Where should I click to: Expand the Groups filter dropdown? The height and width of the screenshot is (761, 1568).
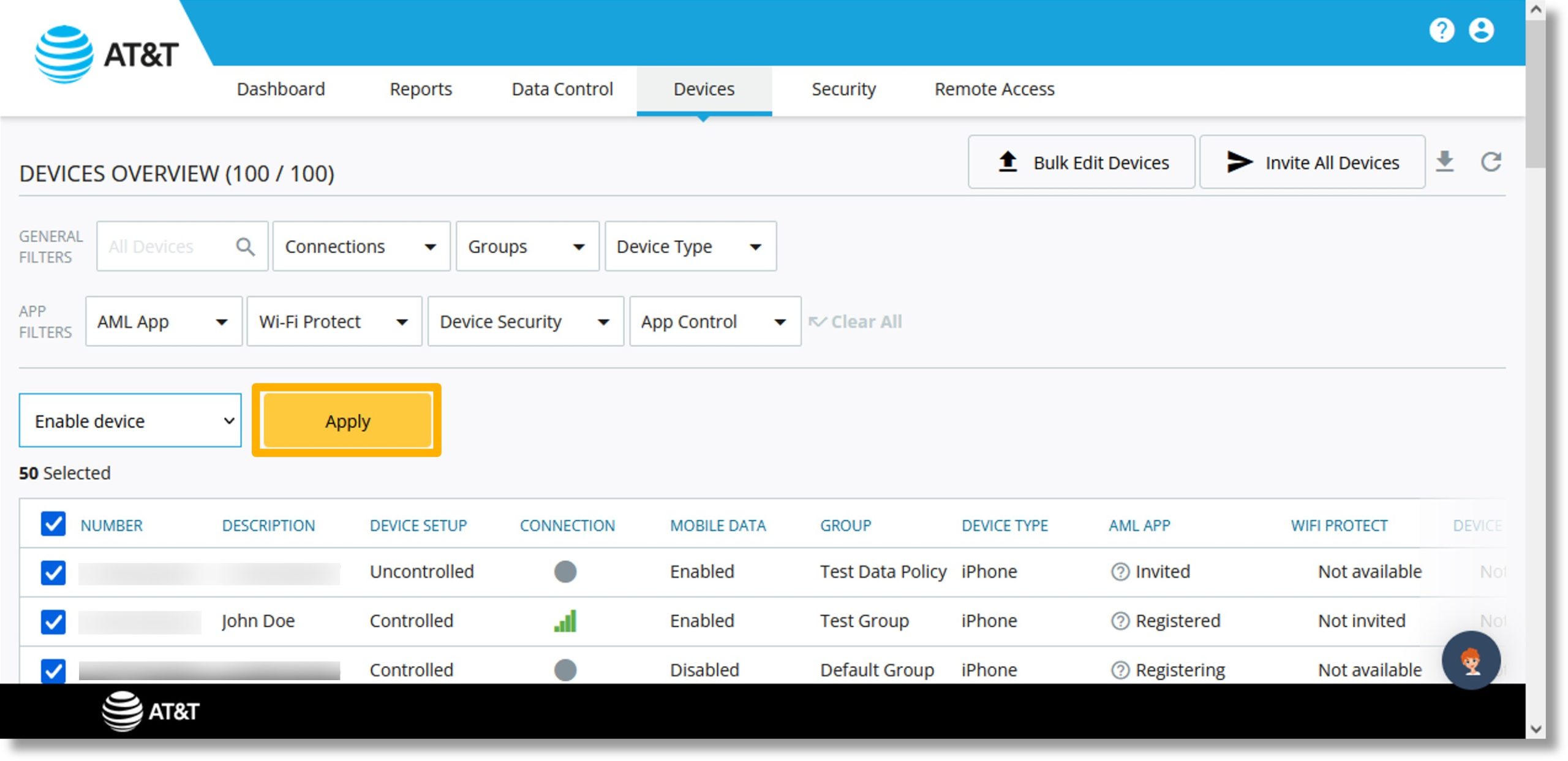click(x=527, y=246)
